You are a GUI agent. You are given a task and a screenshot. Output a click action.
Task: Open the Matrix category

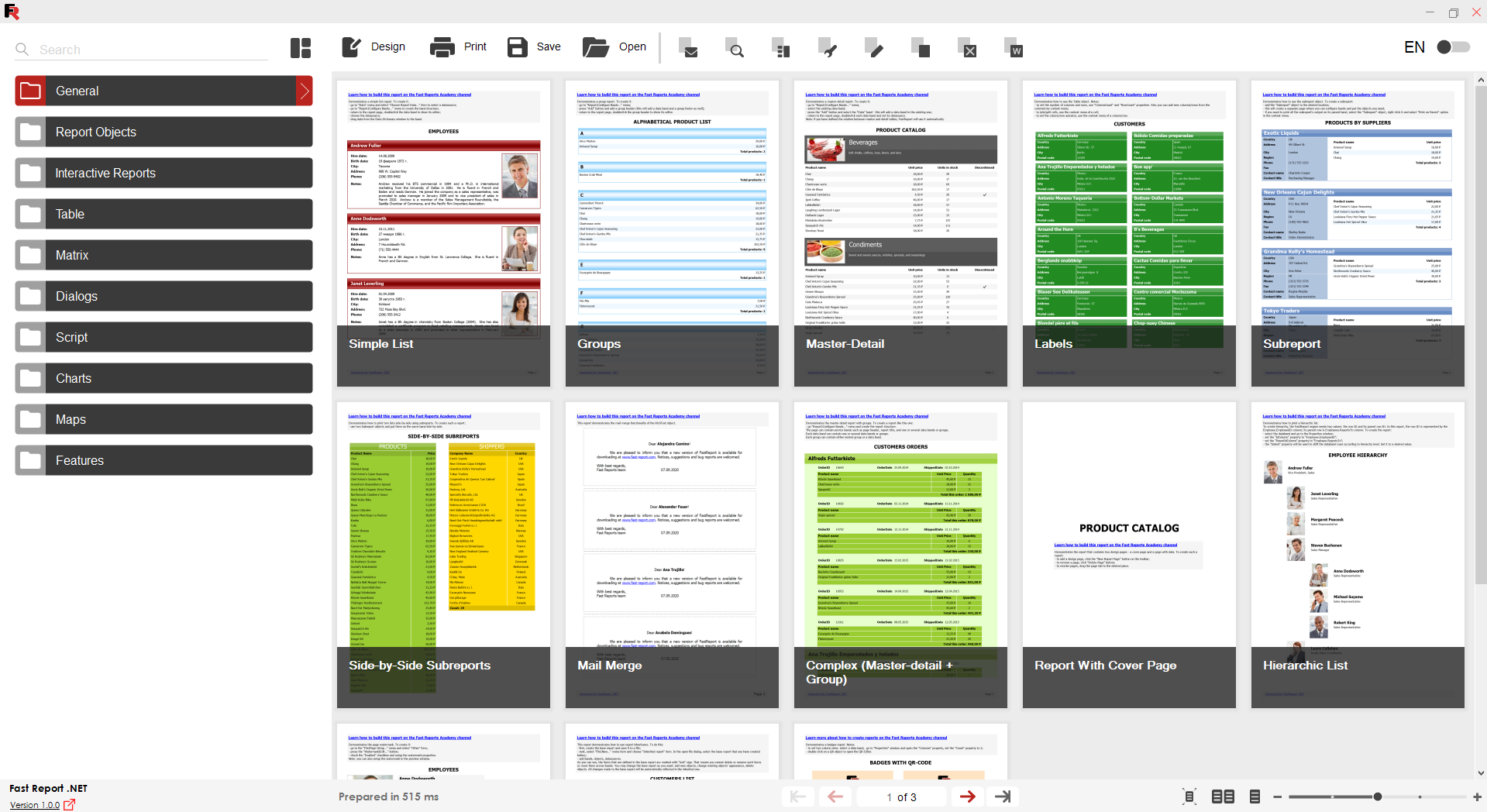point(164,255)
